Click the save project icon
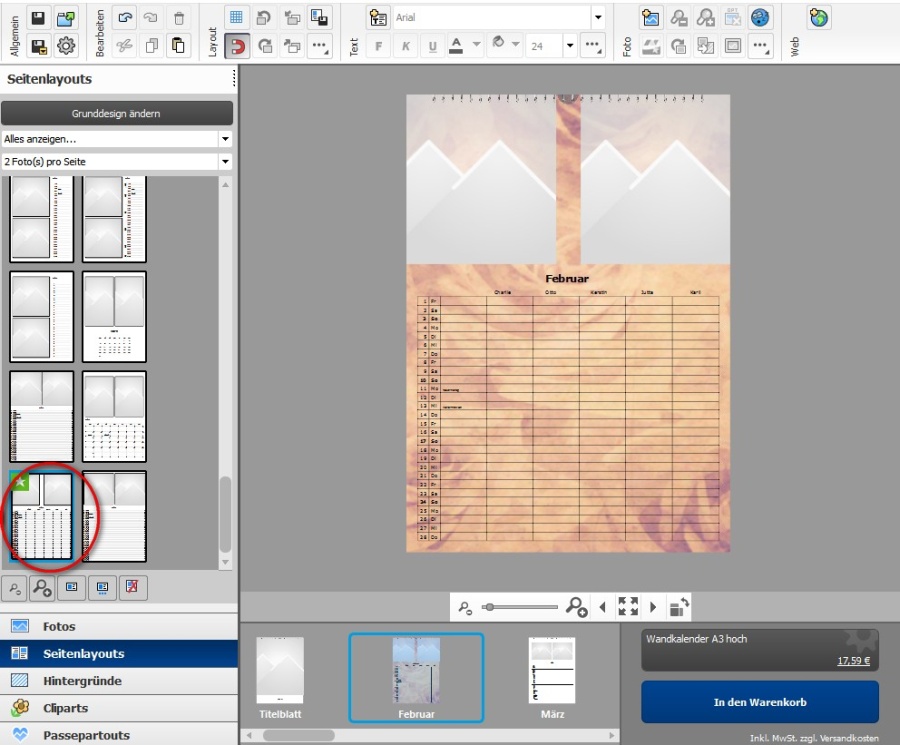Viewport: 900px width, 745px height. click(x=38, y=18)
